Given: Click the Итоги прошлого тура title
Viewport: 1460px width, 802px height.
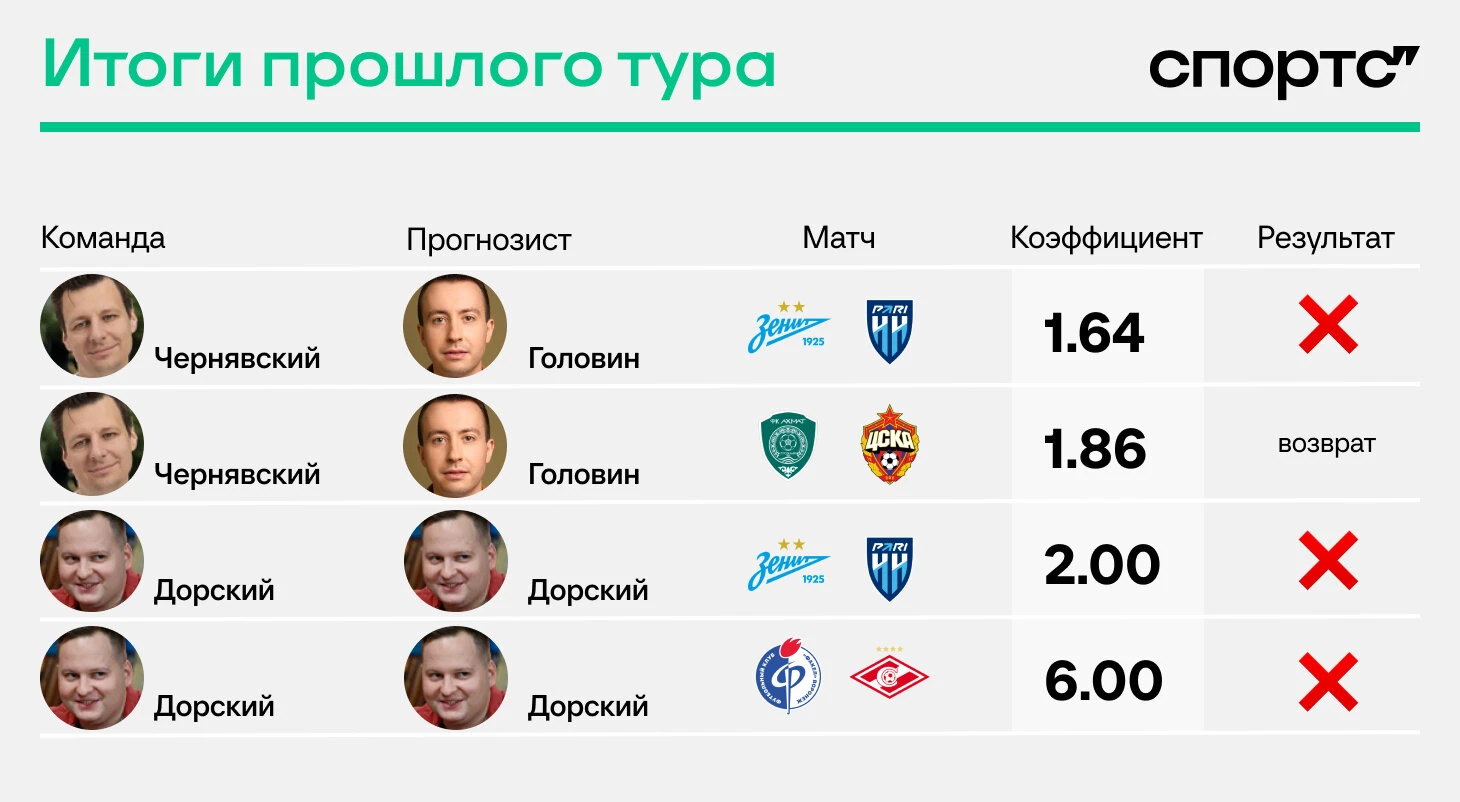Looking at the screenshot, I should click(x=409, y=68).
